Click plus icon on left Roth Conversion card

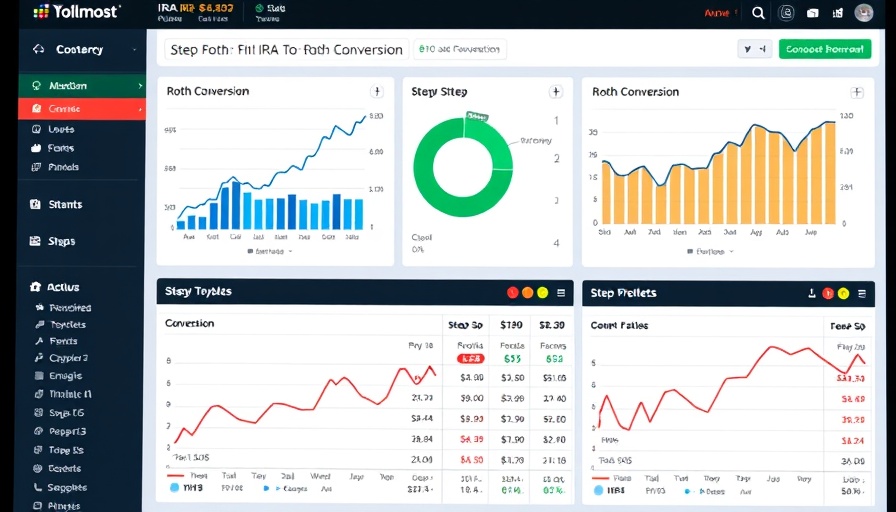point(377,91)
